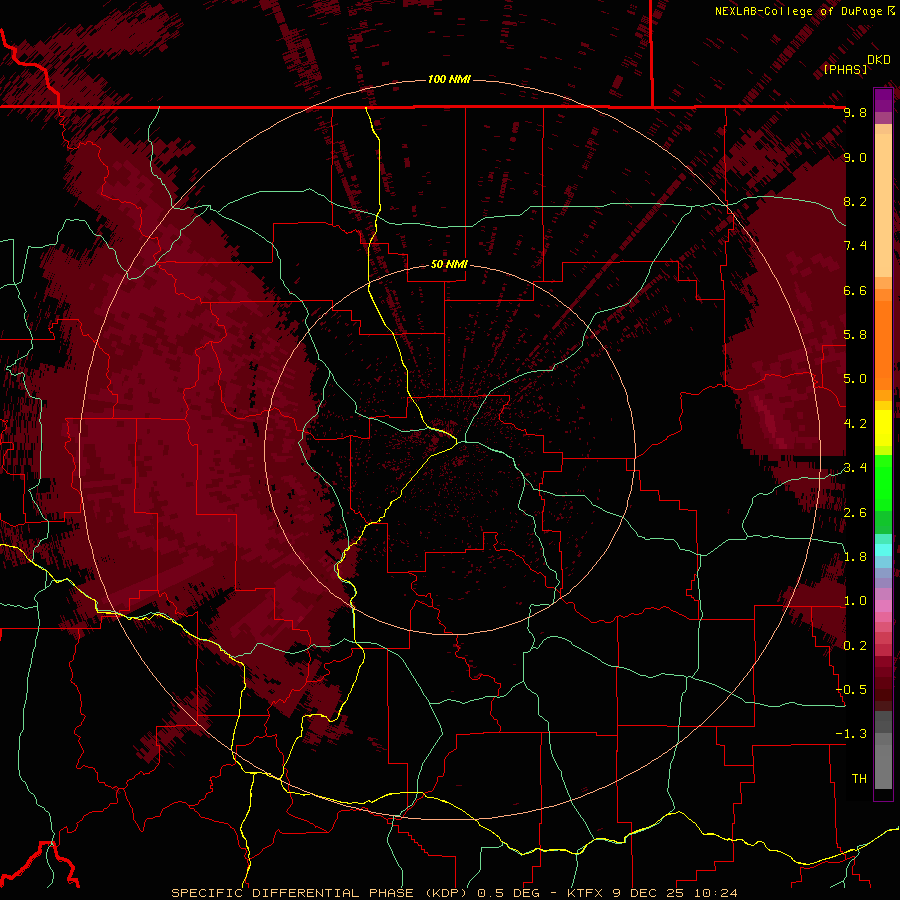Click the 4.2 value on color scale
This screenshot has height=900, width=900.
(855, 424)
